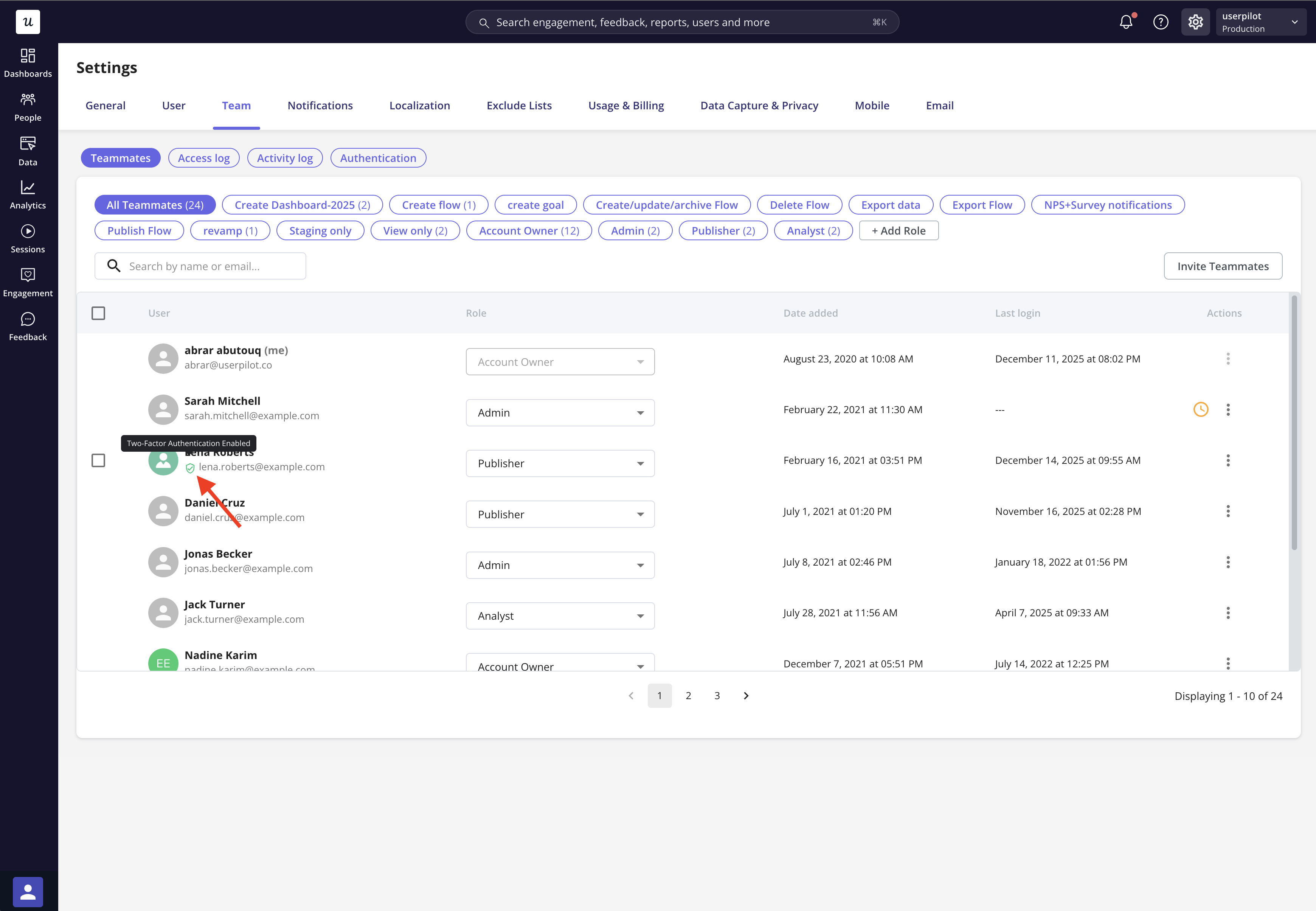Expand Sarah Mitchell's Admin role dropdown

(560, 413)
